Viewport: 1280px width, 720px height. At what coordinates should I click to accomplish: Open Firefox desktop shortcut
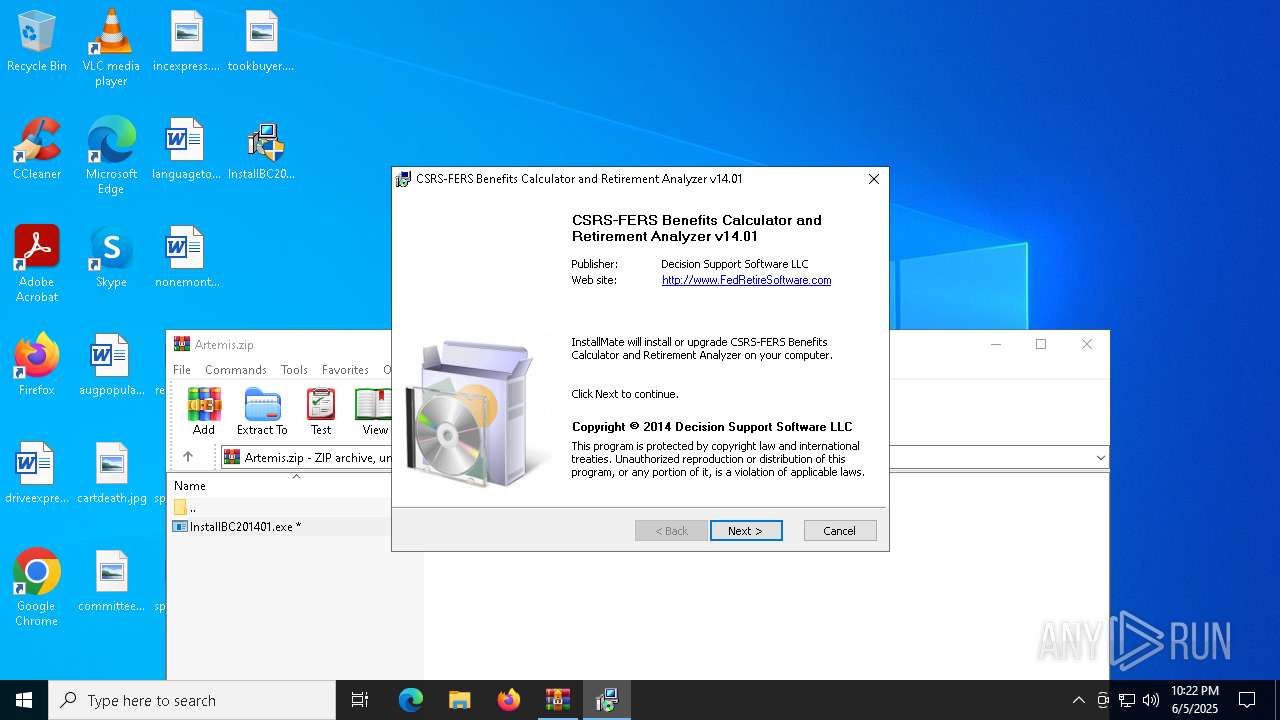37,366
